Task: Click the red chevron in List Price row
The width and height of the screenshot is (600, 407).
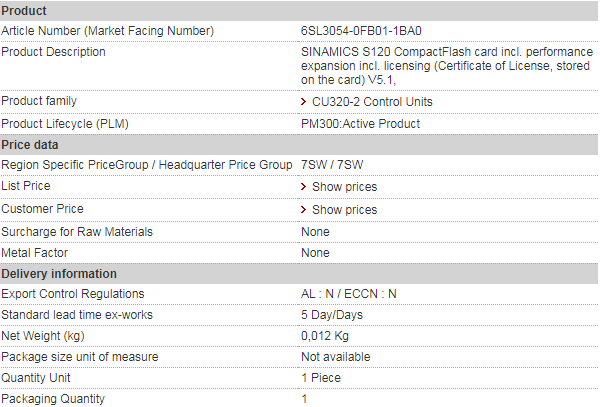Action: click(x=303, y=187)
